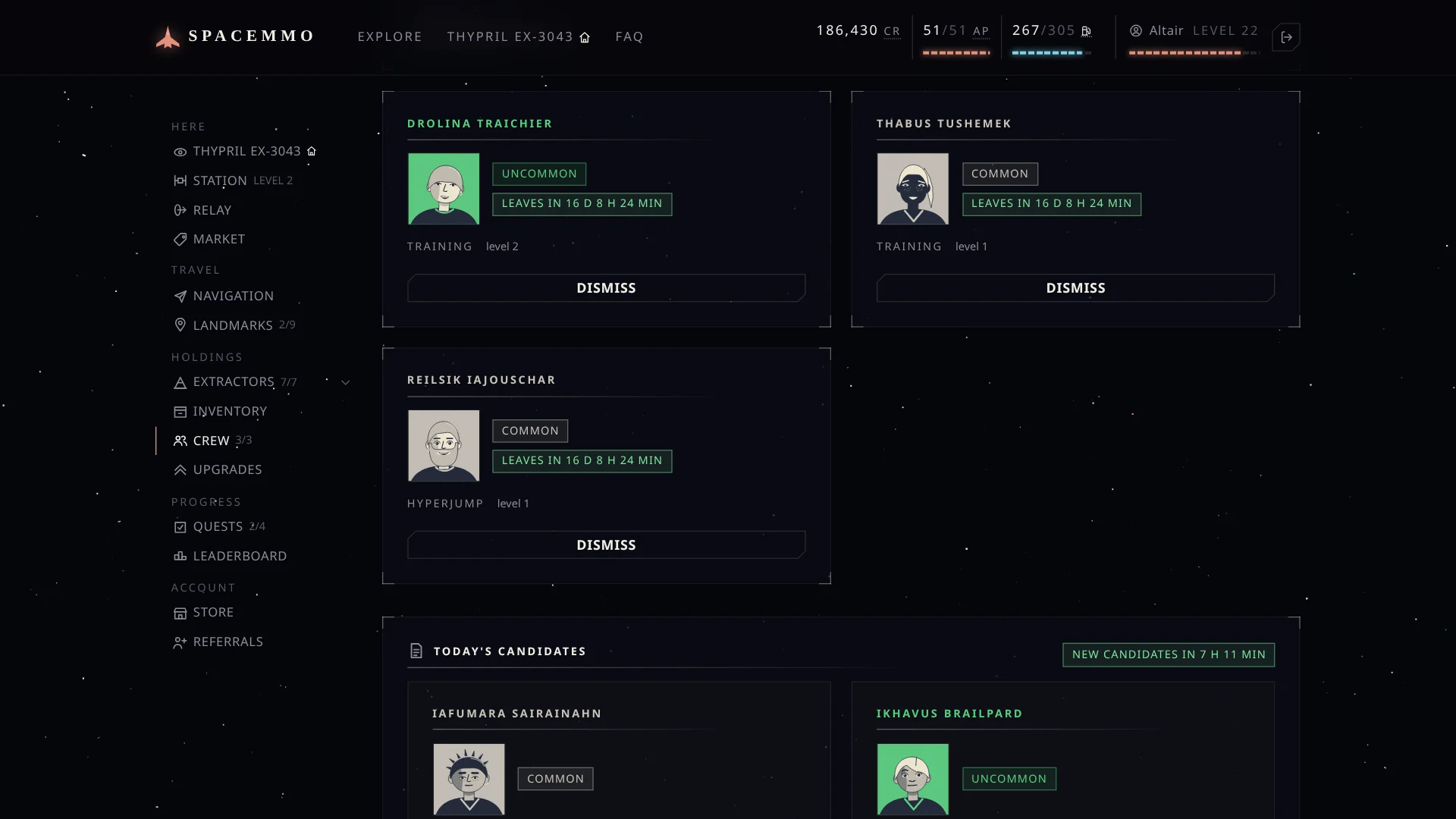Click the Uncommon badge on Drolina Traichier
Viewport: 1456px width, 819px height.
[x=539, y=174]
